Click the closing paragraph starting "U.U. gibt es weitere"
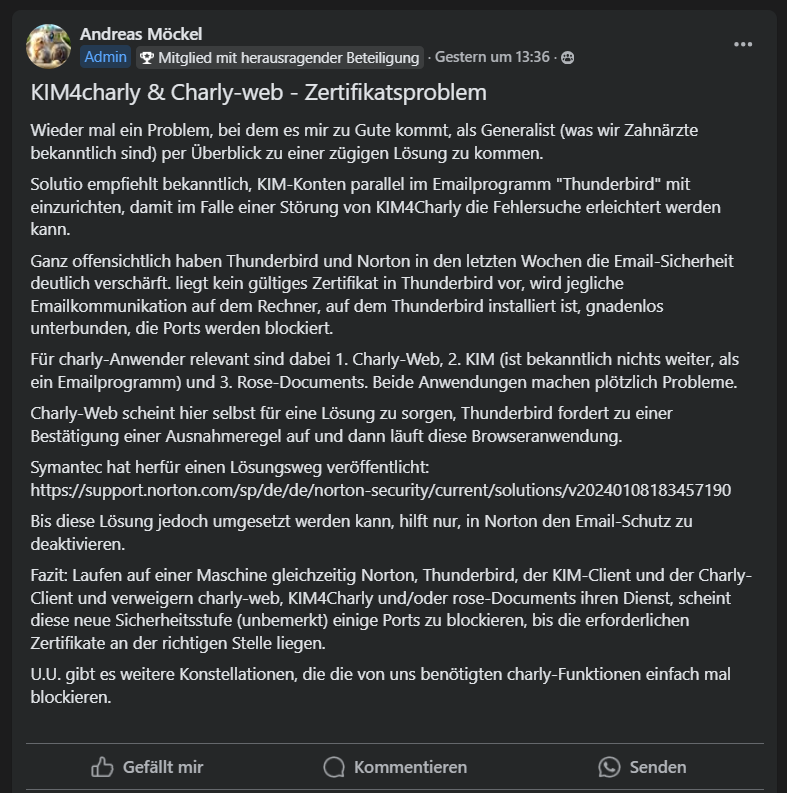This screenshot has width=787, height=793. tap(380, 685)
